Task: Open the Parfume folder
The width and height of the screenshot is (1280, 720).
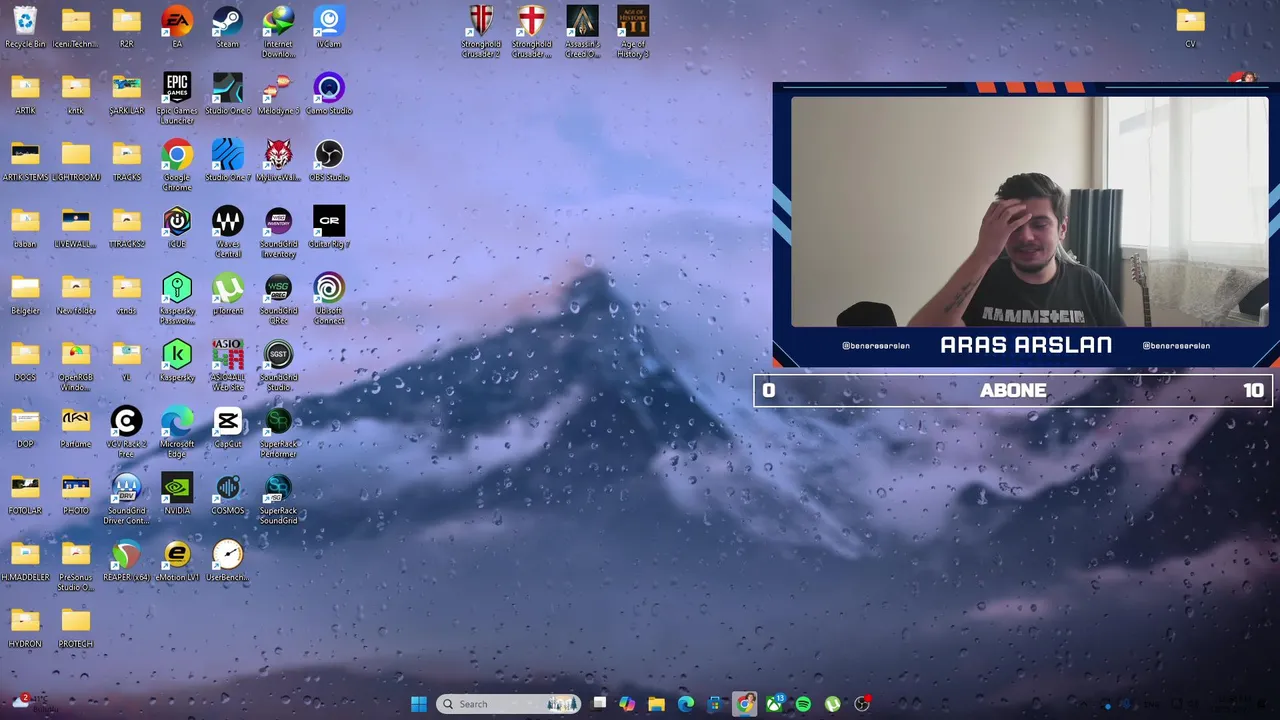Action: tap(76, 427)
